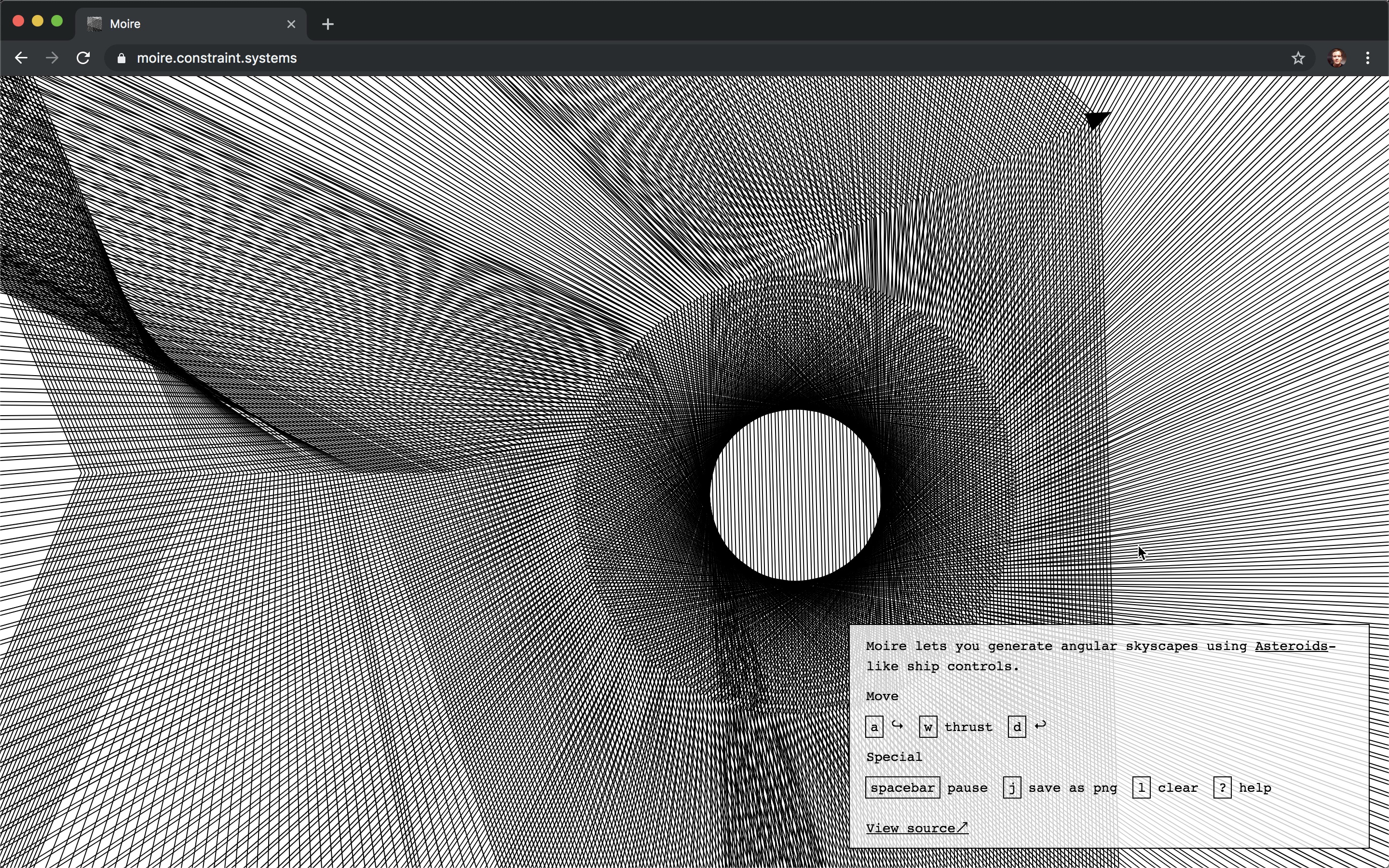
Task: Open the user profile avatar
Action: tap(1337, 58)
